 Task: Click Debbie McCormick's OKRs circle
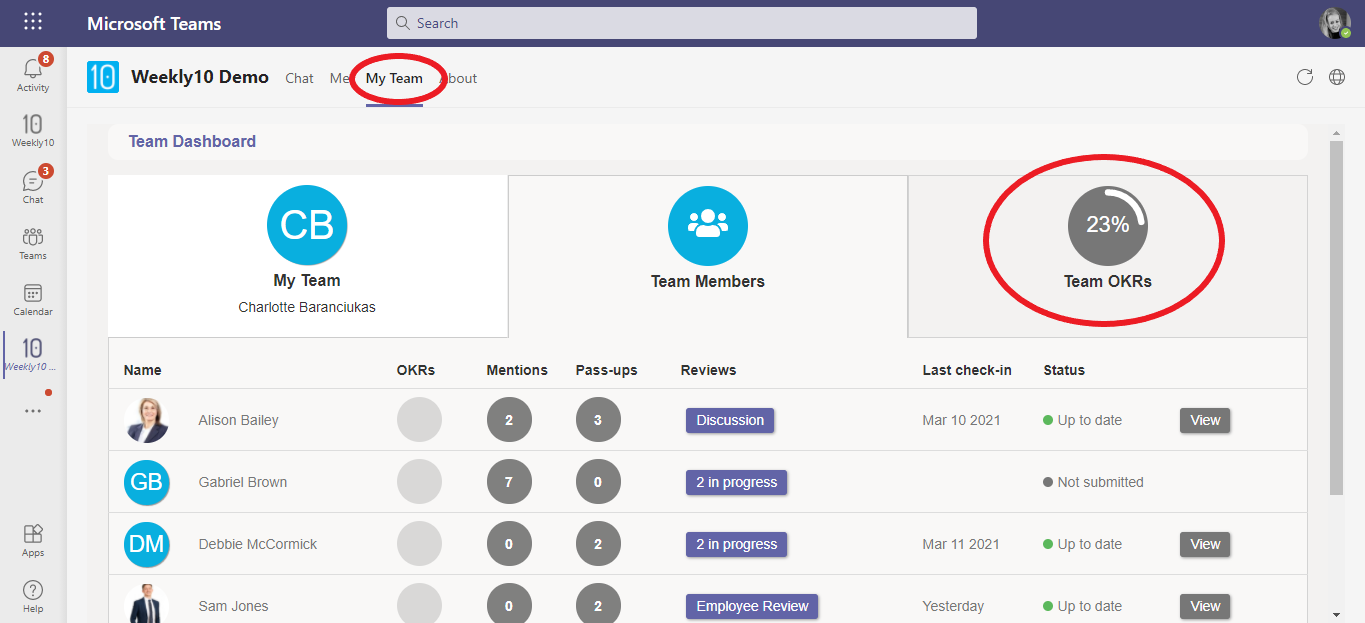click(x=419, y=544)
